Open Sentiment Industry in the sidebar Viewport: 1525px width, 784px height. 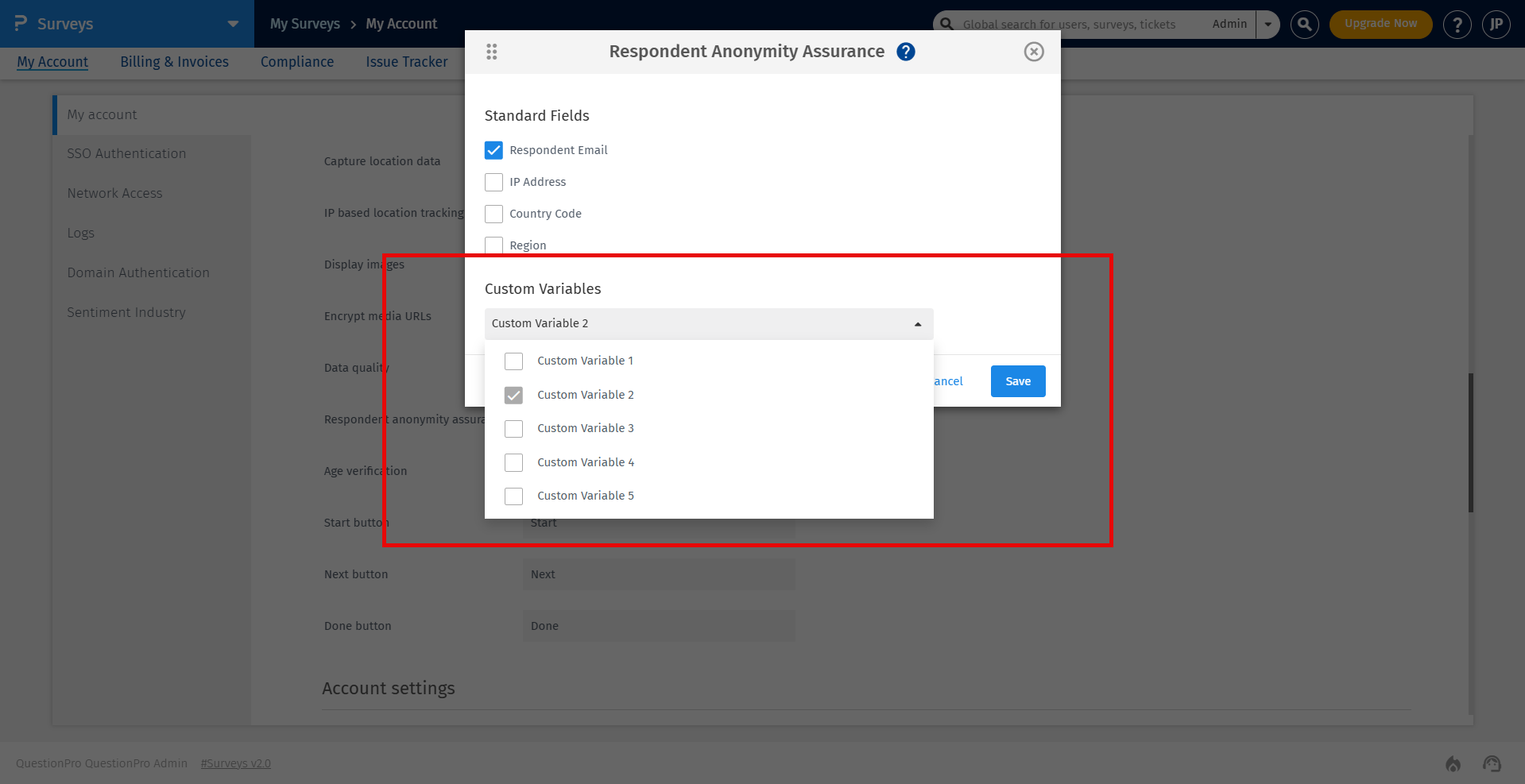click(x=126, y=313)
